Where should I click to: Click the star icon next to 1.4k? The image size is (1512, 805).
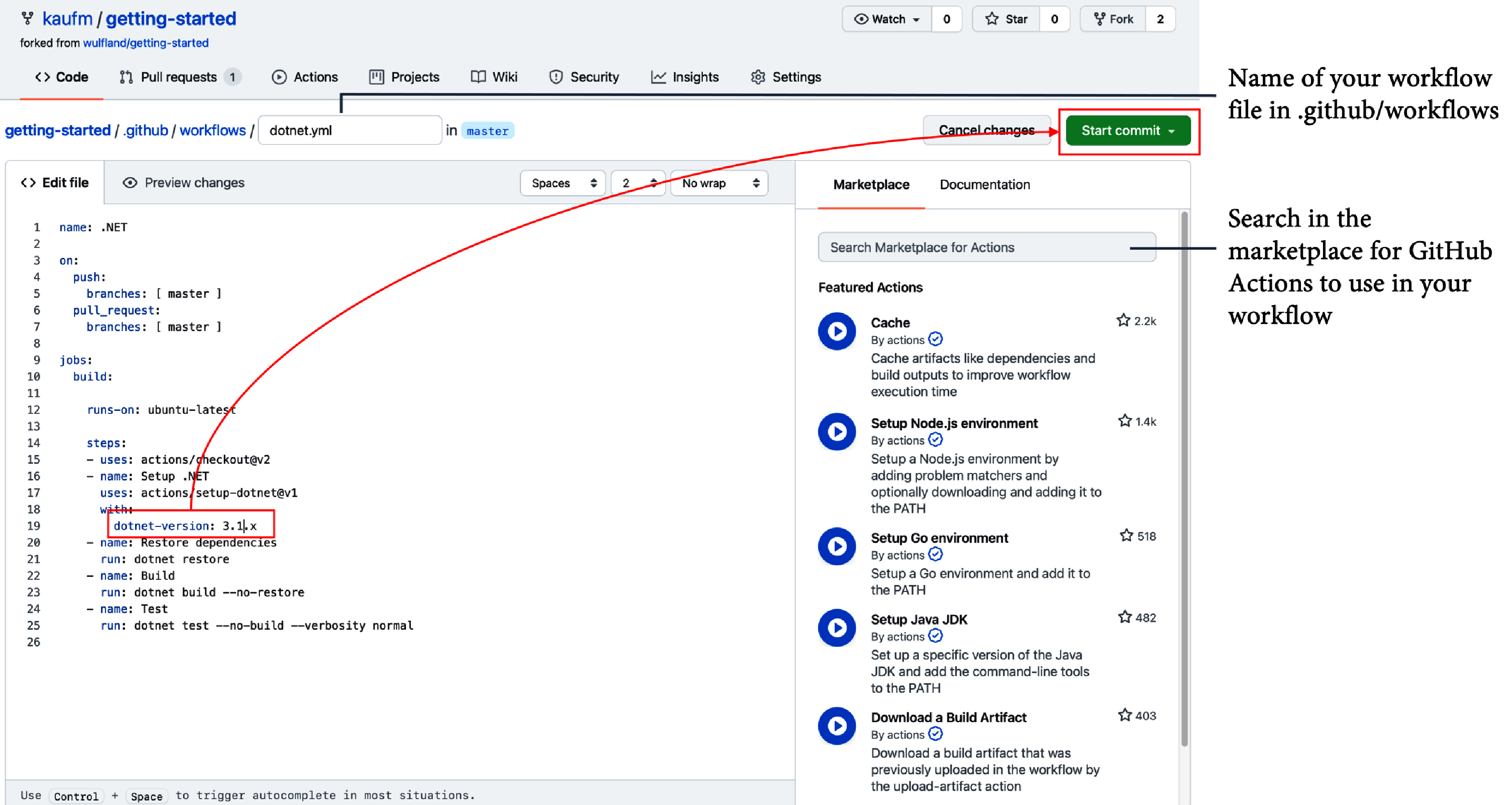(1124, 421)
